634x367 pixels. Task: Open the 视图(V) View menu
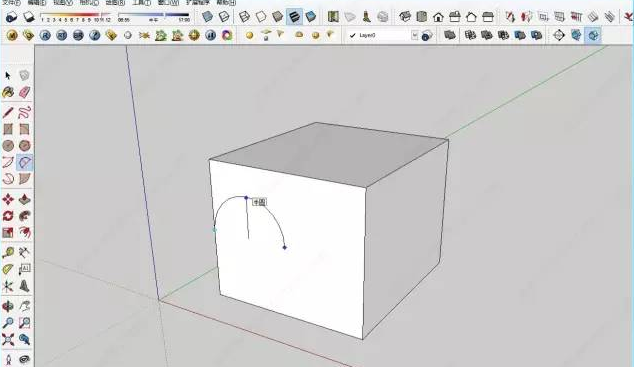63,2
